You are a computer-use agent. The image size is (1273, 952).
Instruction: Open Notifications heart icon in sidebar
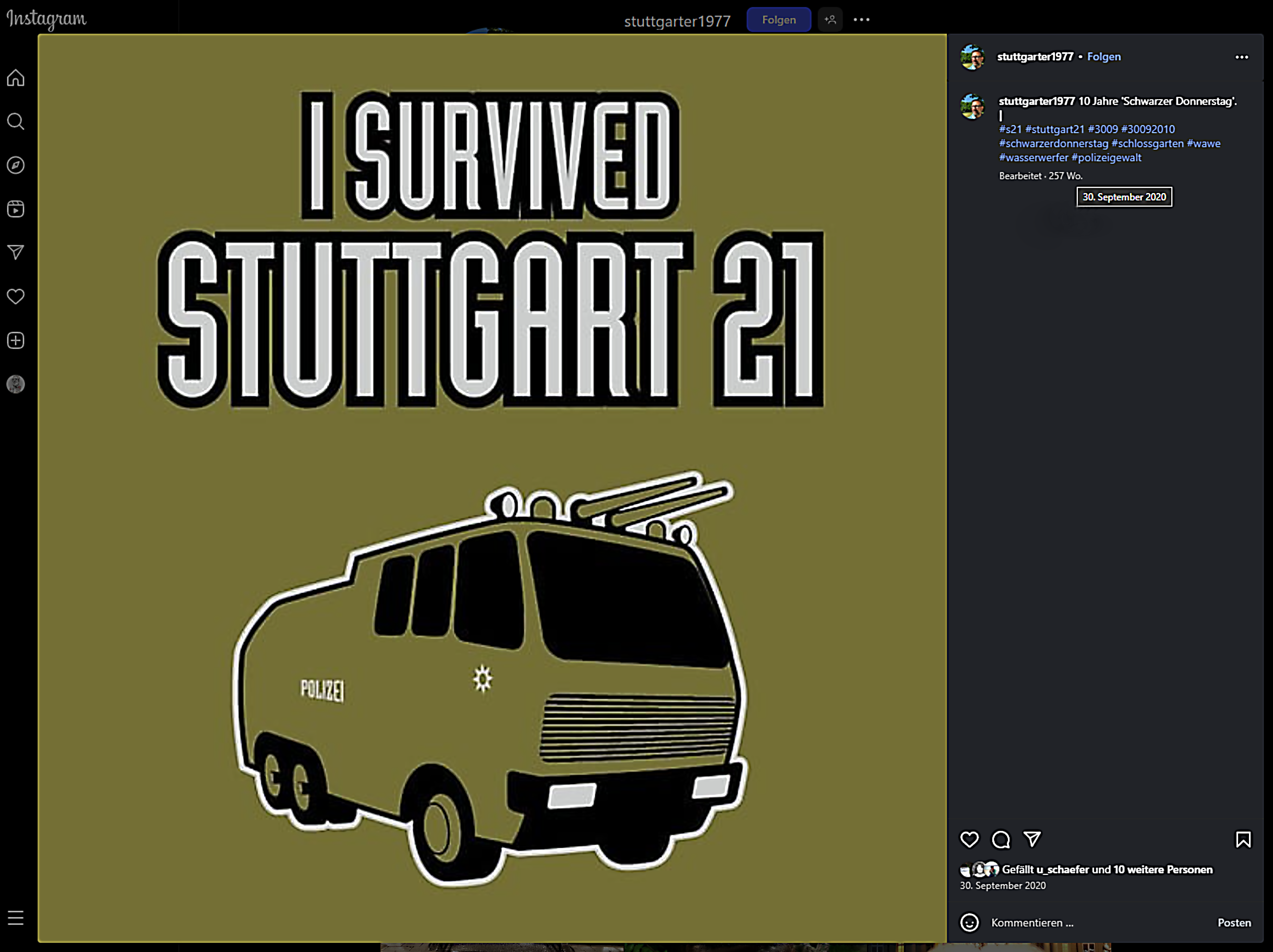[16, 296]
